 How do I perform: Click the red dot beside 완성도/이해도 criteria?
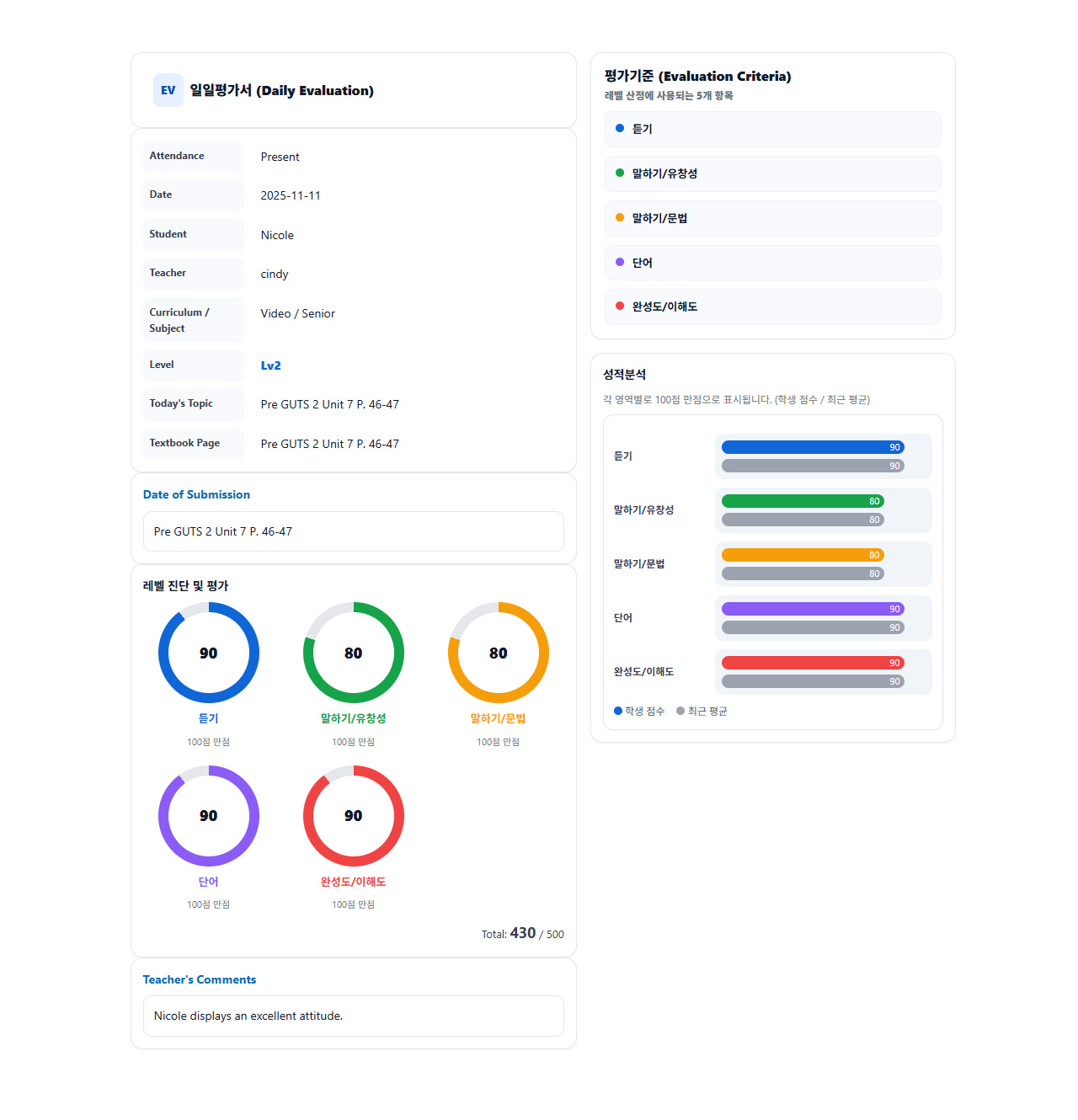coord(620,307)
